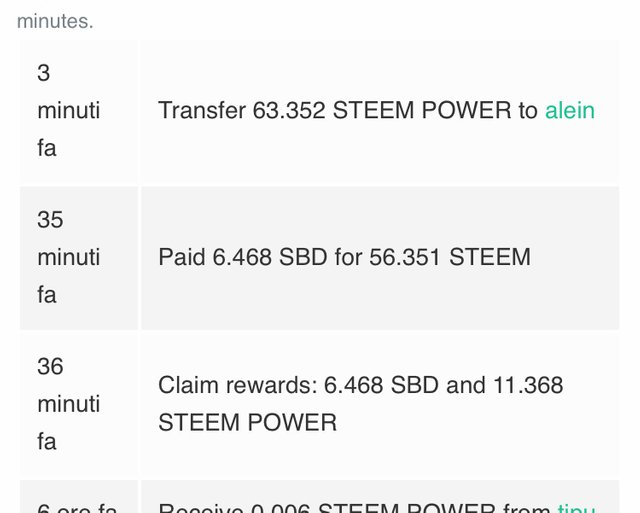
Task: Click the 11.368 amount in Claim rewards
Action: tap(528, 385)
